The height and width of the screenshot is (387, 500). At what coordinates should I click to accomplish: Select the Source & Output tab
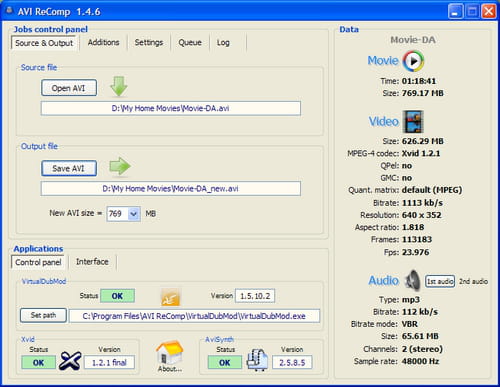[x=44, y=43]
